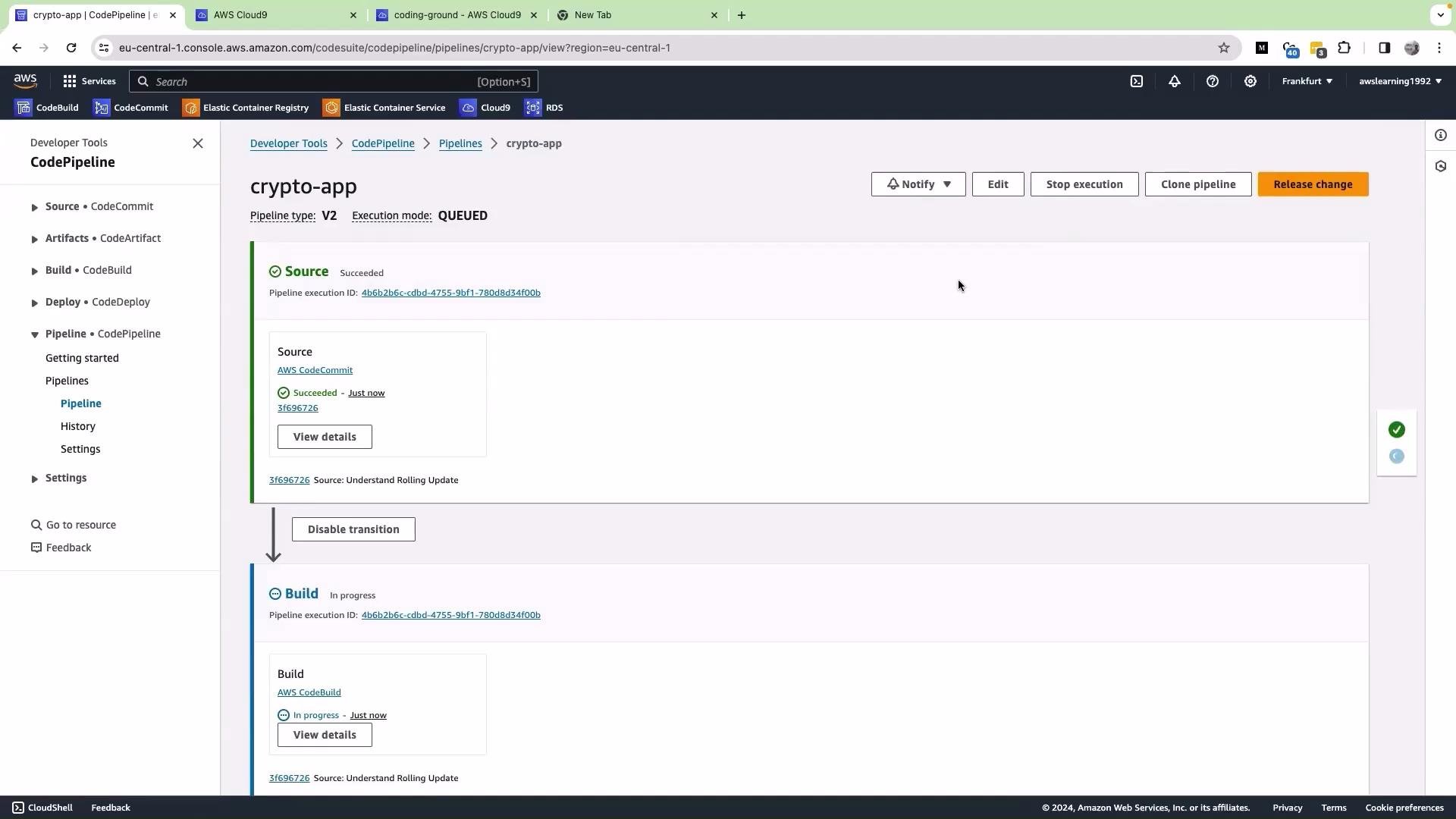
Task: Click Disable transition button
Action: (353, 529)
